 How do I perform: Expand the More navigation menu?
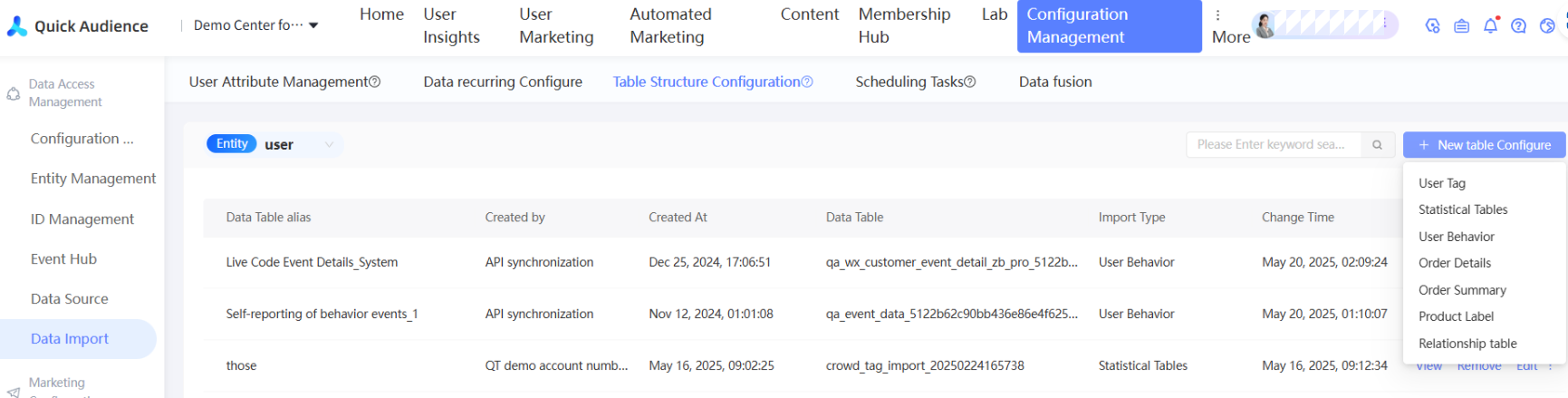point(1229,26)
